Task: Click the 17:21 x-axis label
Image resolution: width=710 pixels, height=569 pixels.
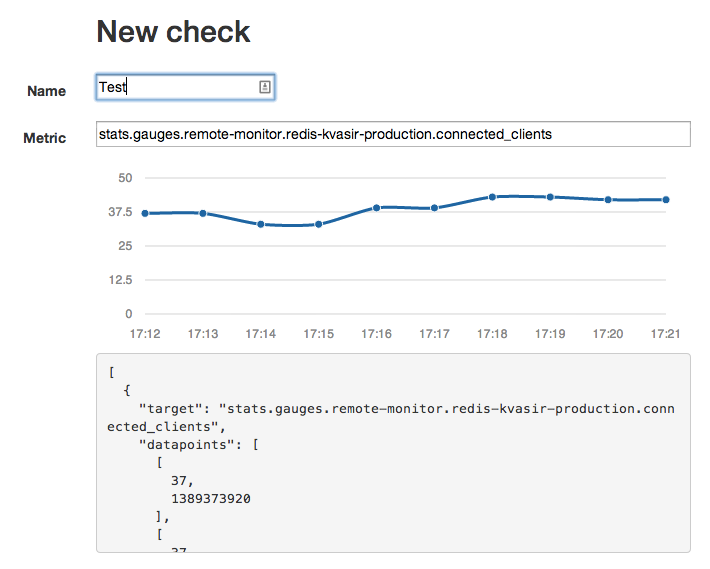Action: pos(666,334)
